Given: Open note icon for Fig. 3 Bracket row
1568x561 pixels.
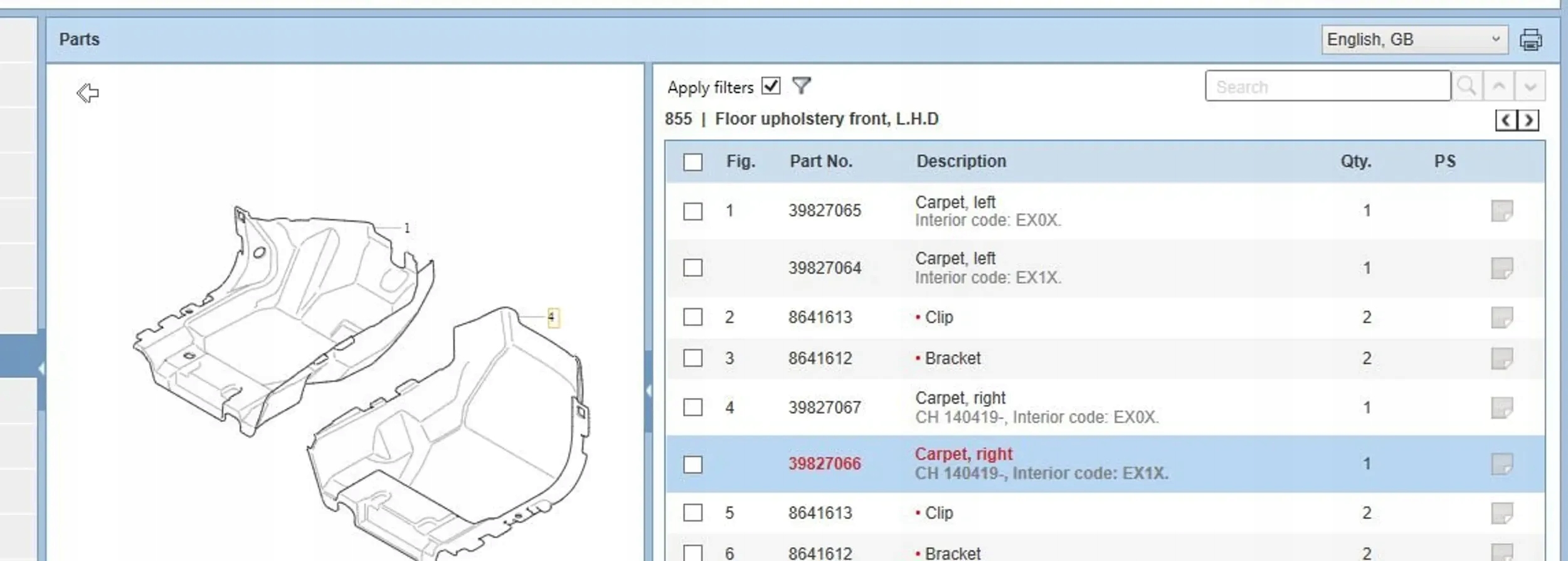Looking at the screenshot, I should coord(1502,359).
